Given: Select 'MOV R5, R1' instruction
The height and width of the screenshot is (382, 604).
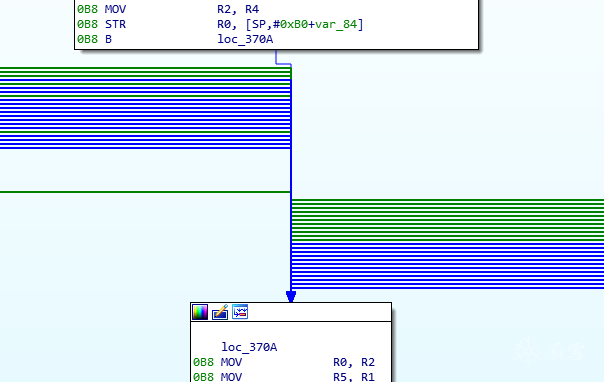Looking at the screenshot, I should click(x=284, y=377).
